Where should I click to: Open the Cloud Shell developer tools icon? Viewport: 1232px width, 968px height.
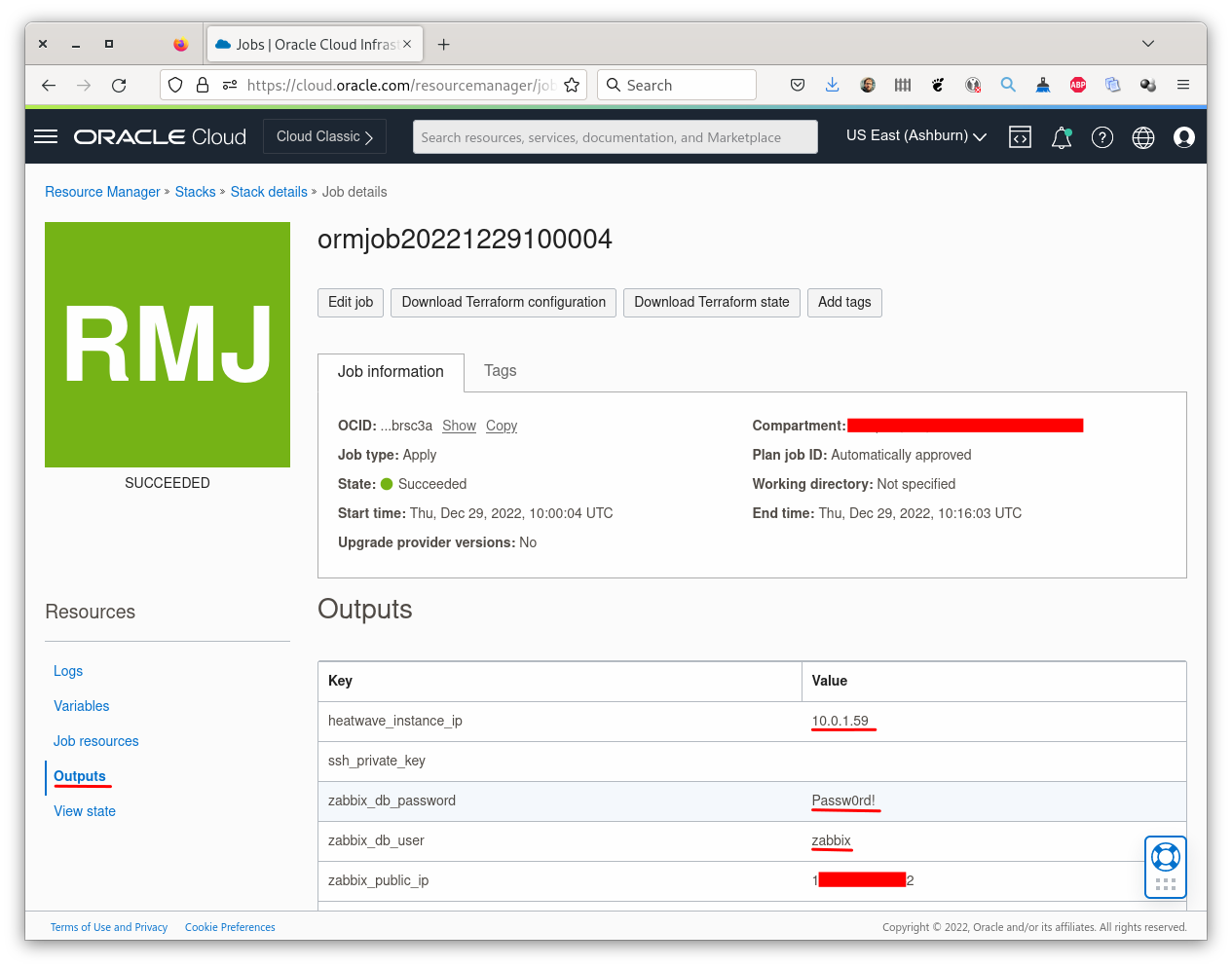1020,137
